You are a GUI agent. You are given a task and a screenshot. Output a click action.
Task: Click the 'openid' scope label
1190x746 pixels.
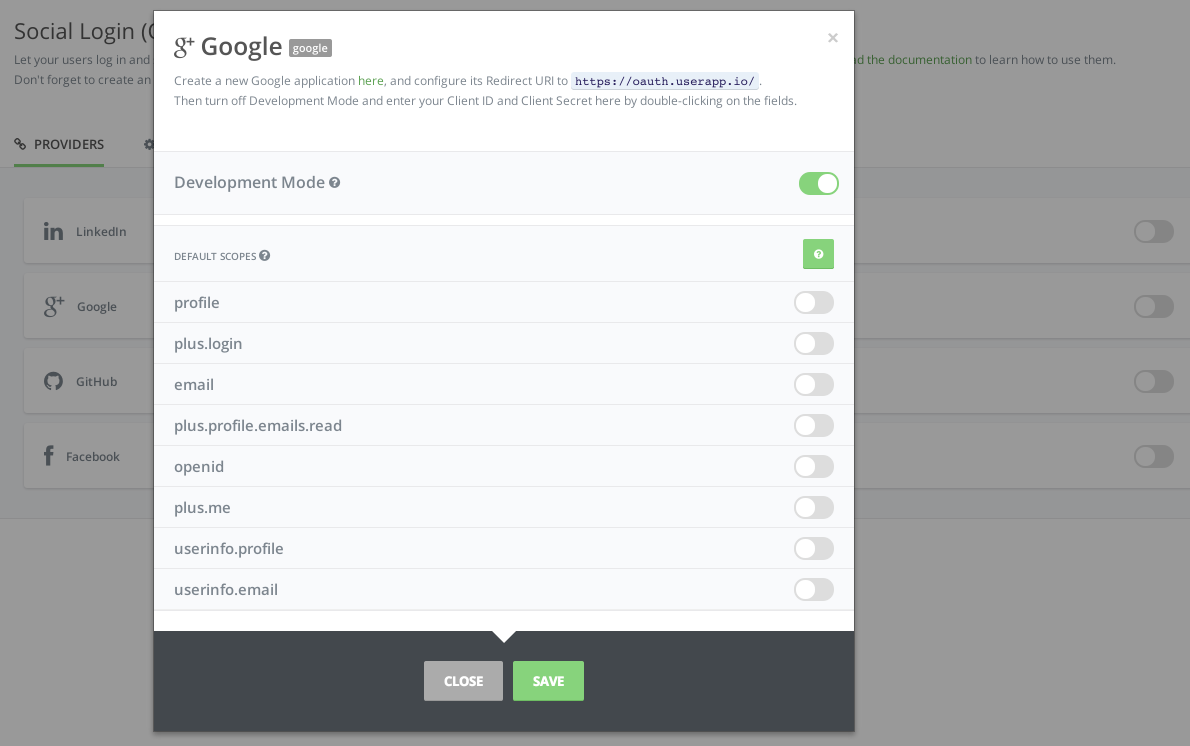(199, 467)
